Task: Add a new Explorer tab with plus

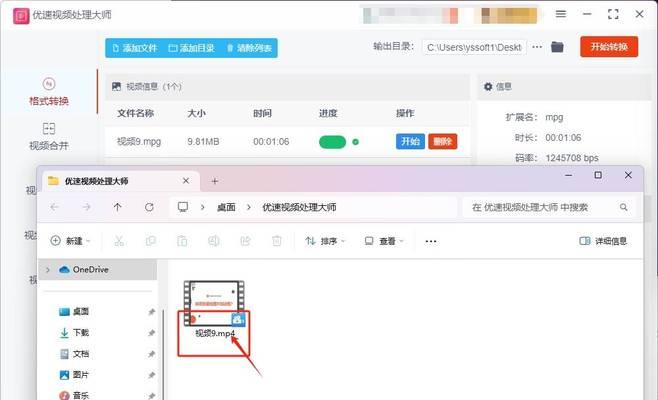Action: point(215,181)
